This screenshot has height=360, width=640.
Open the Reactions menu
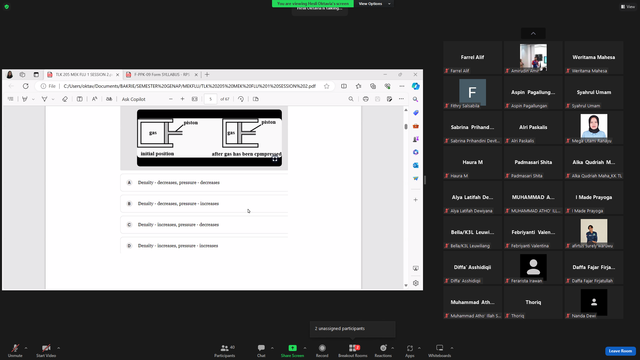[x=383, y=350]
